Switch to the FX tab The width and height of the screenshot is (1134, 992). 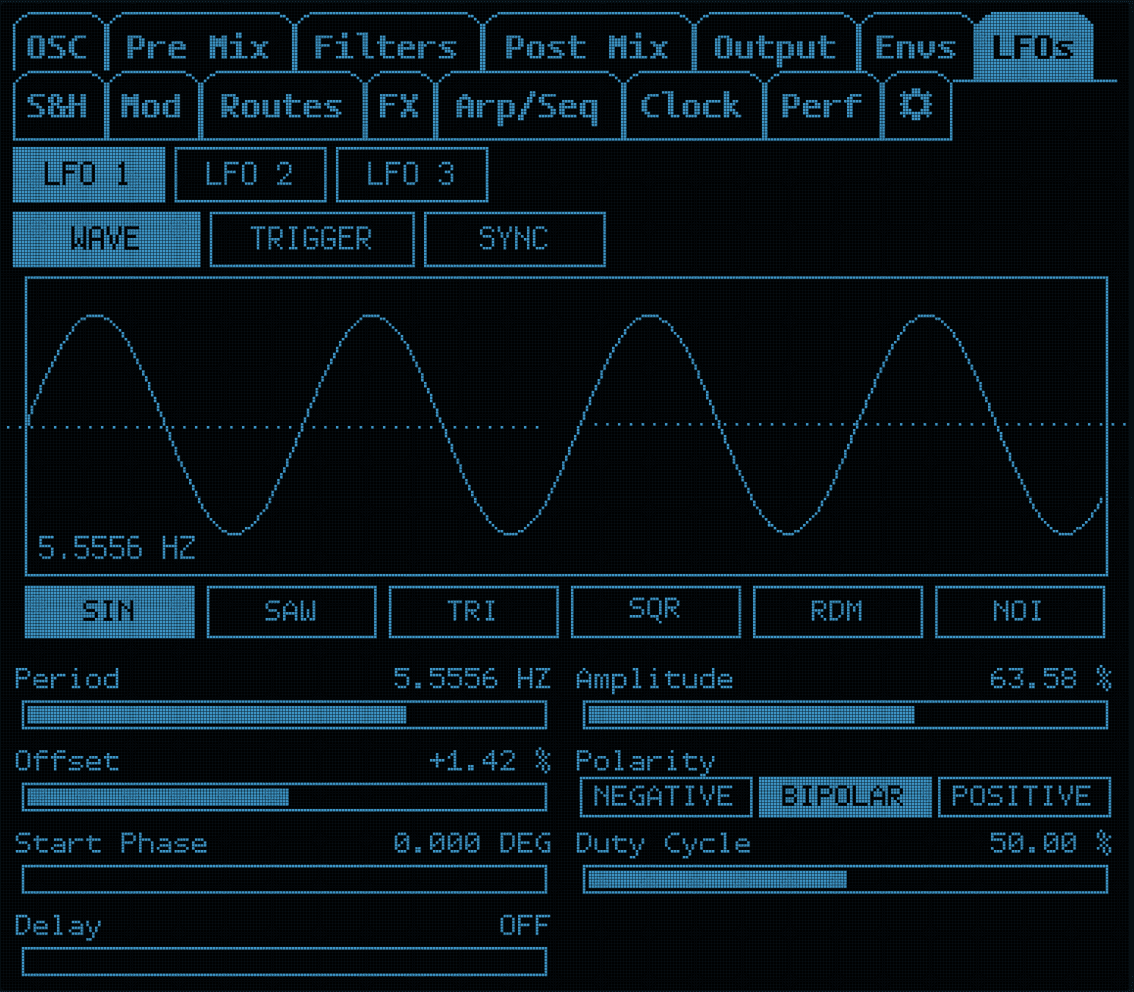click(399, 106)
